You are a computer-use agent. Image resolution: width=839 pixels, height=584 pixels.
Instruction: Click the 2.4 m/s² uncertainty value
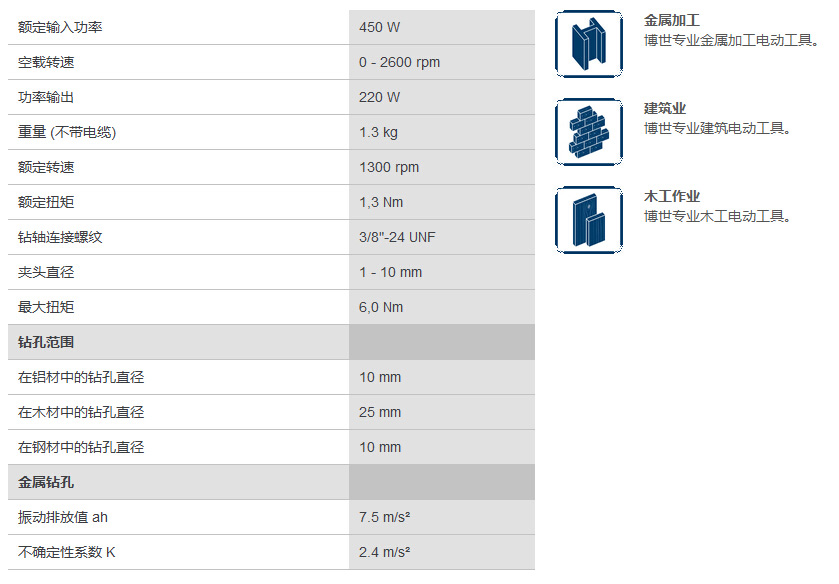click(x=384, y=552)
